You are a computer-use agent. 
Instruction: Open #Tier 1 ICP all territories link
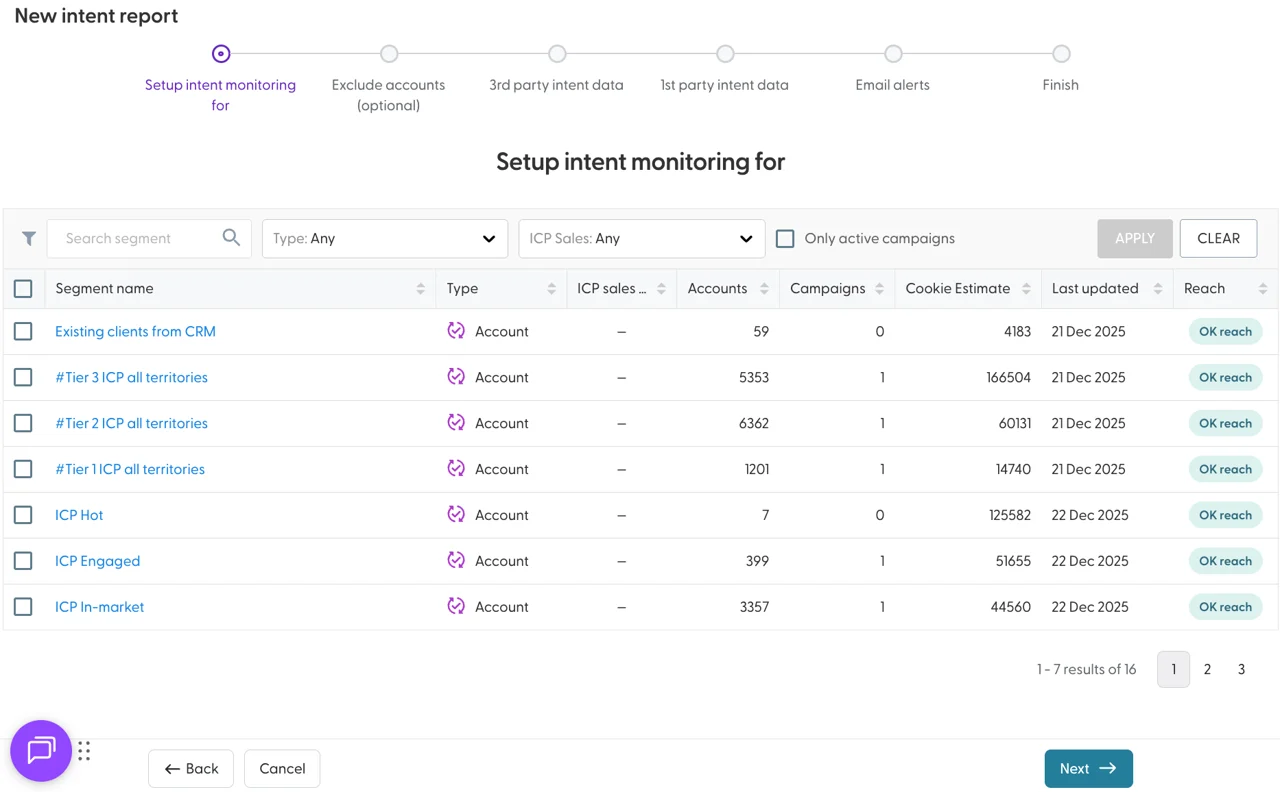(130, 469)
